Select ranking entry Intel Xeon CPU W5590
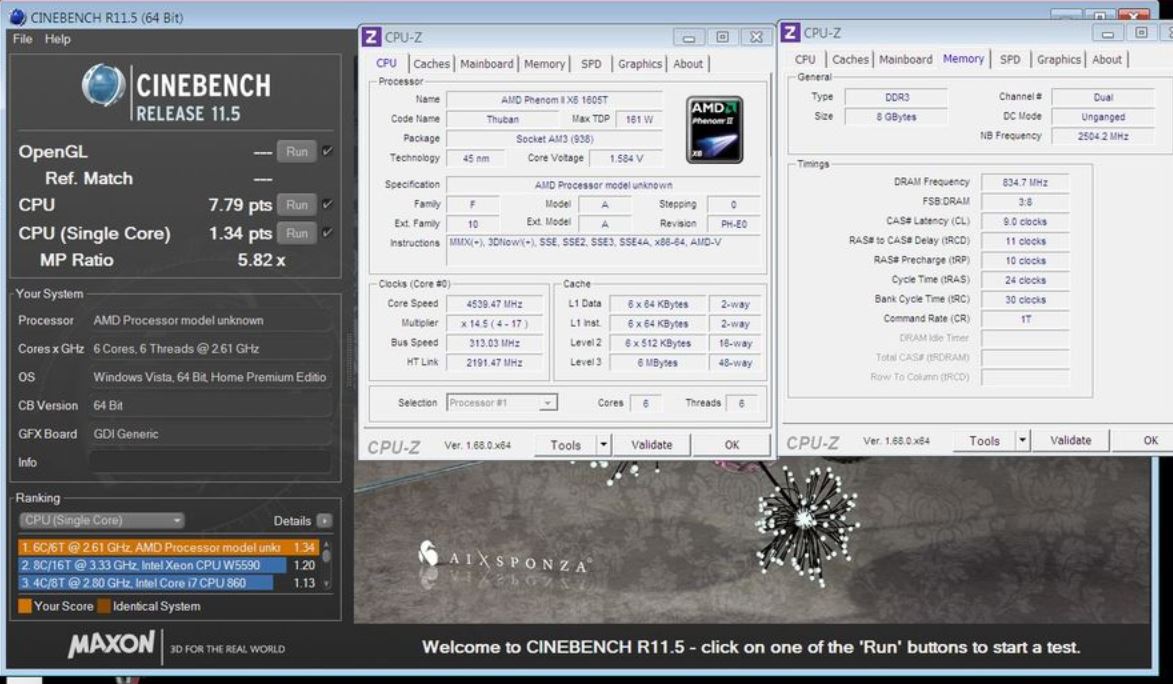The width and height of the screenshot is (1173, 684). coord(168,565)
